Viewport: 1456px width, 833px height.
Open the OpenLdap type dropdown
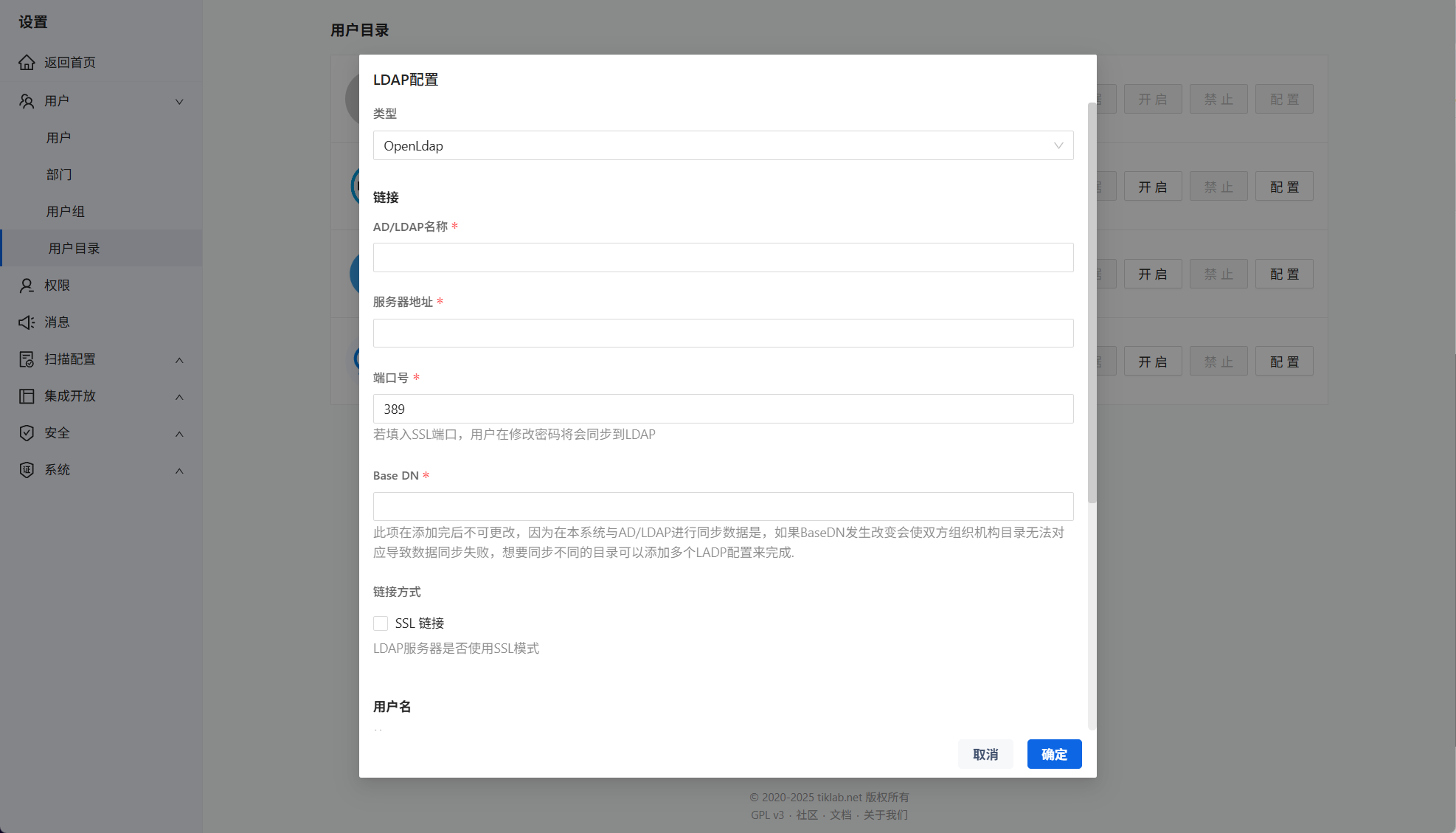tap(723, 145)
